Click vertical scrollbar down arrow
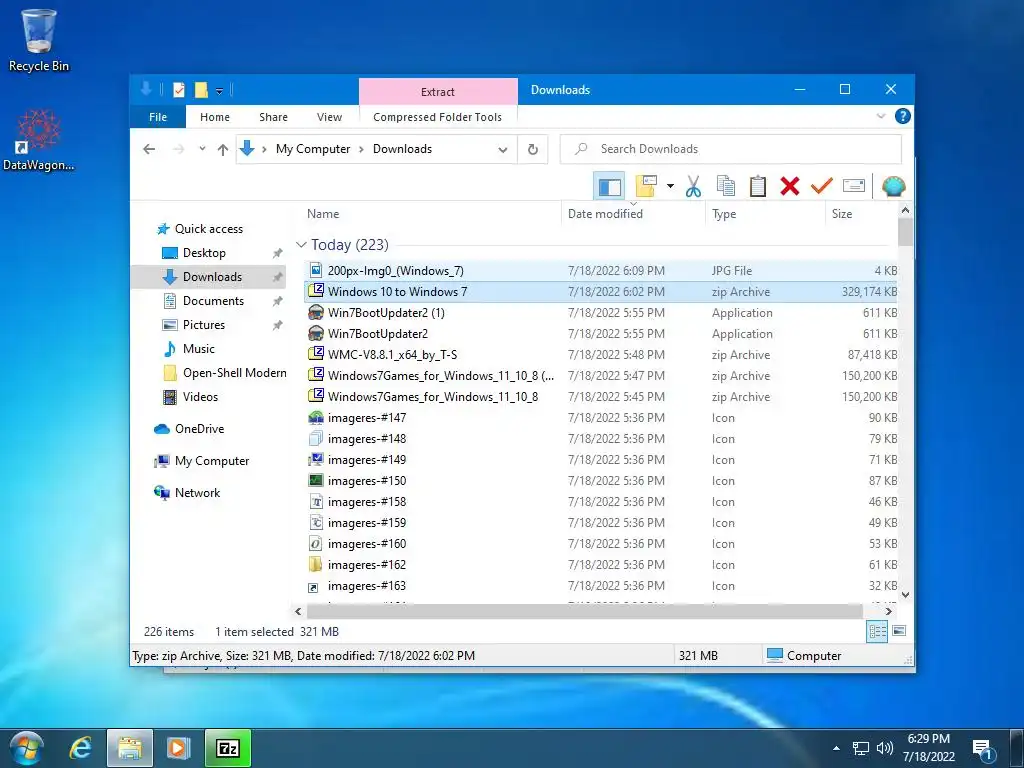The image size is (1024, 768). click(905, 594)
